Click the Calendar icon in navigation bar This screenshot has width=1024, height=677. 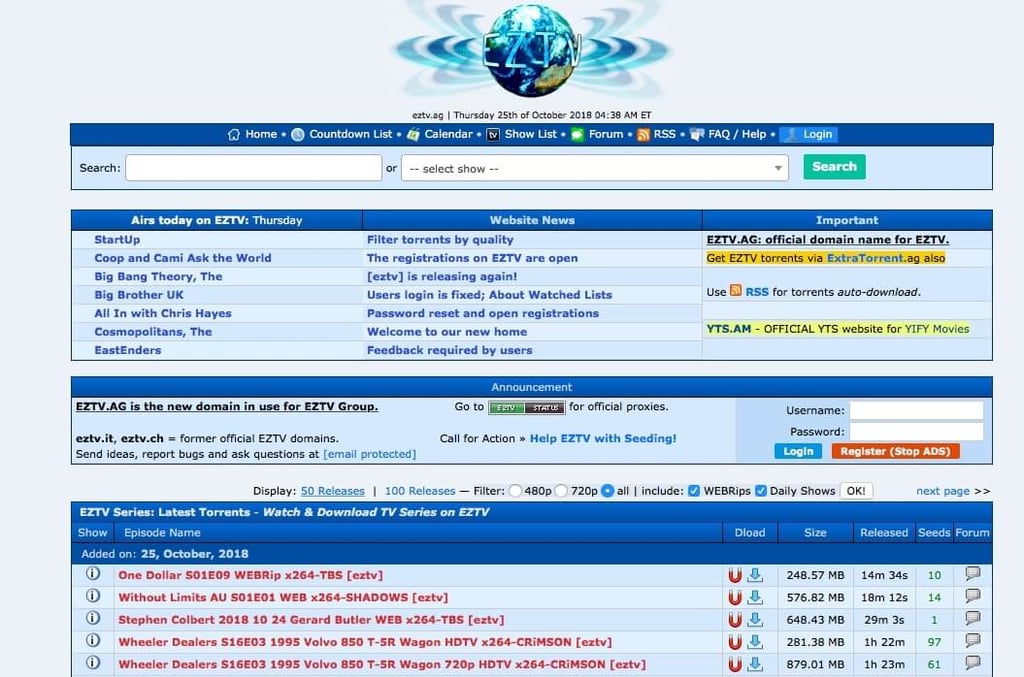[x=413, y=134]
